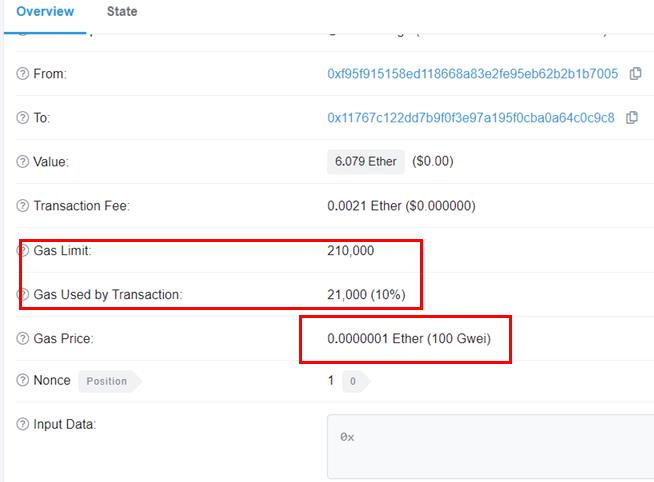The height and width of the screenshot is (482, 654).
Task: Click help icon beside Transaction Fee
Action: (x=23, y=206)
